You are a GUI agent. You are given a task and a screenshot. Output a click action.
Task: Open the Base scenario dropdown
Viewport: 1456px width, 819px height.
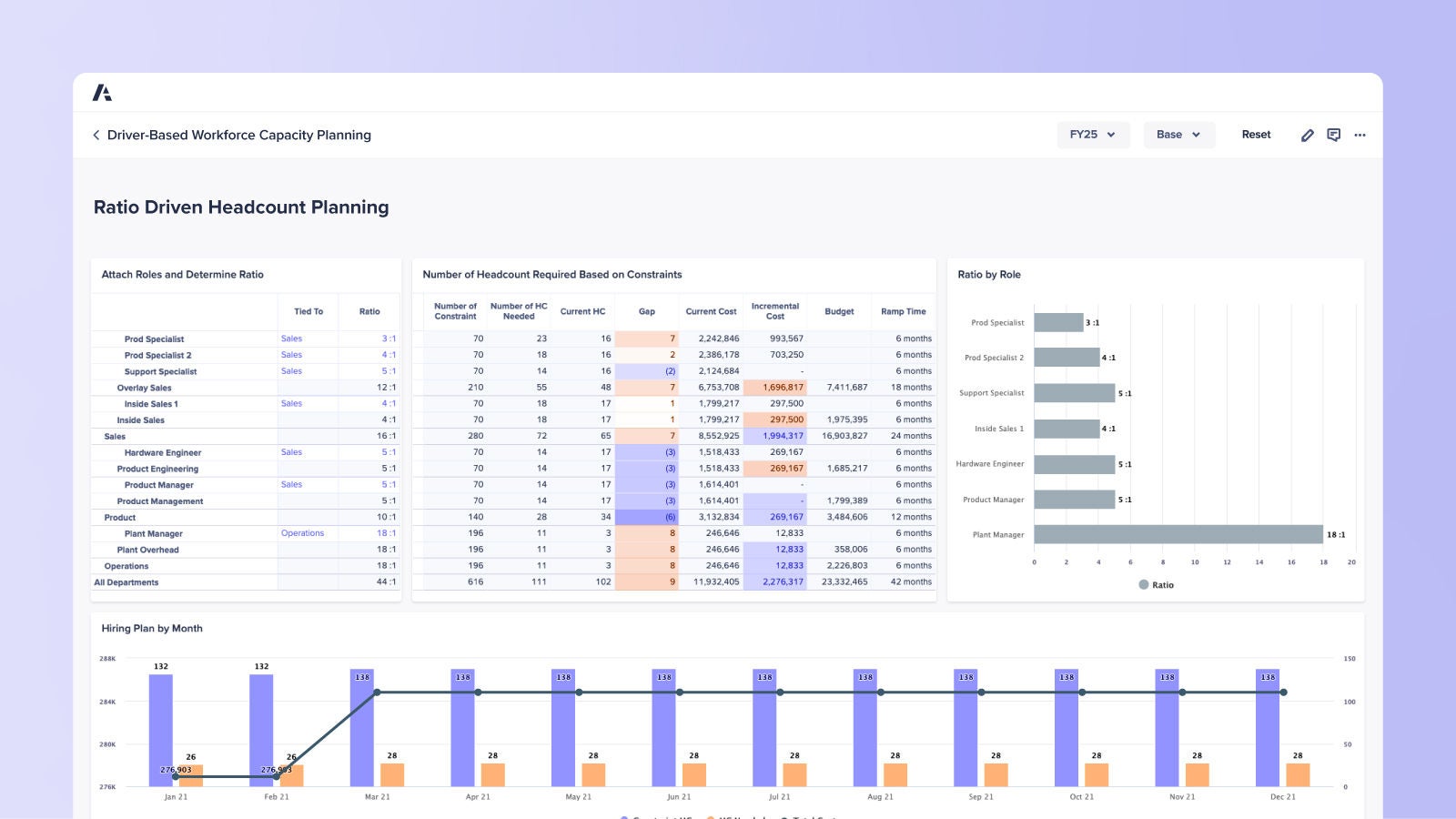(x=1178, y=135)
